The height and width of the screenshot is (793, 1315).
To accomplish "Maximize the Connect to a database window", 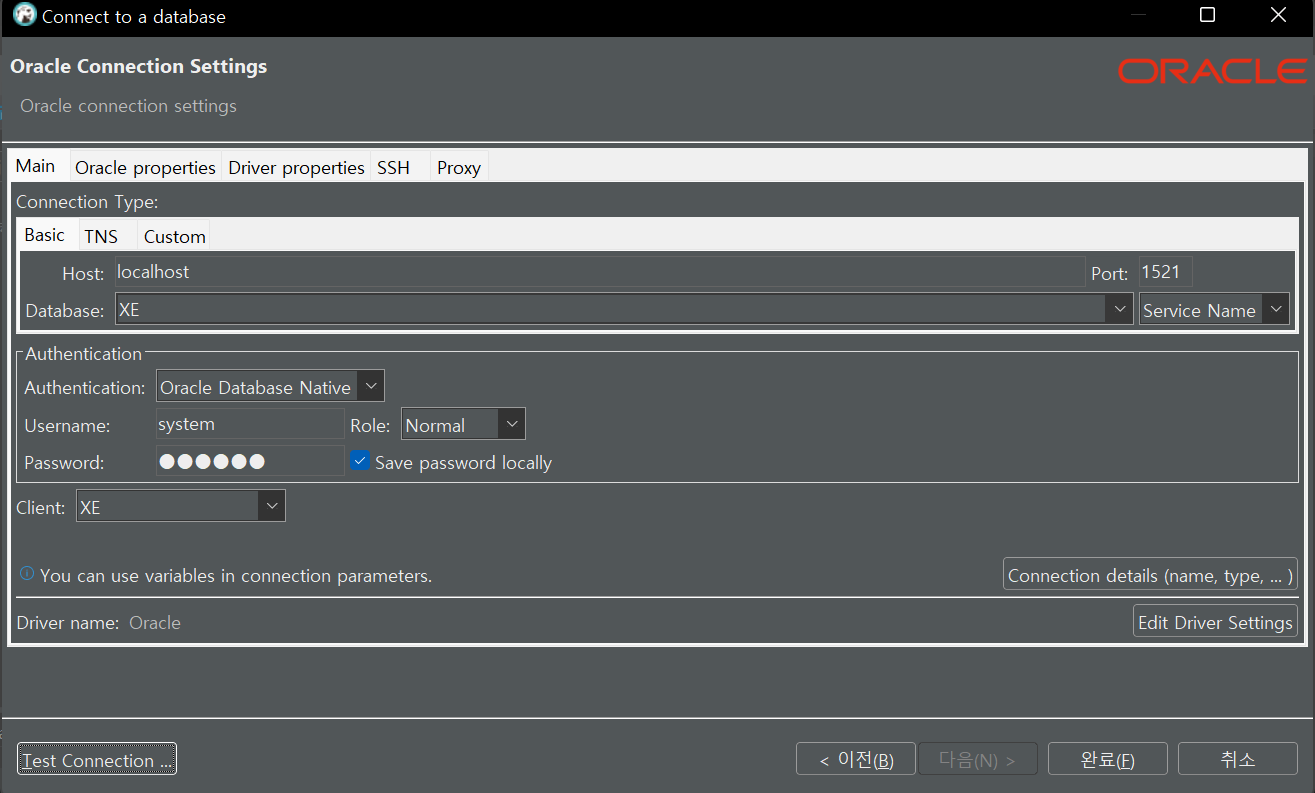I will click(x=1207, y=15).
